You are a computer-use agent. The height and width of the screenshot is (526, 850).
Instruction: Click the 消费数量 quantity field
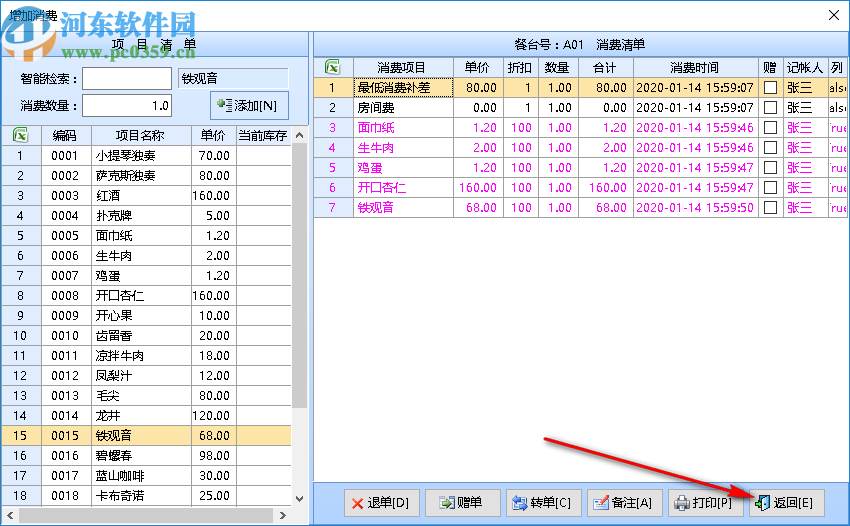coord(127,106)
